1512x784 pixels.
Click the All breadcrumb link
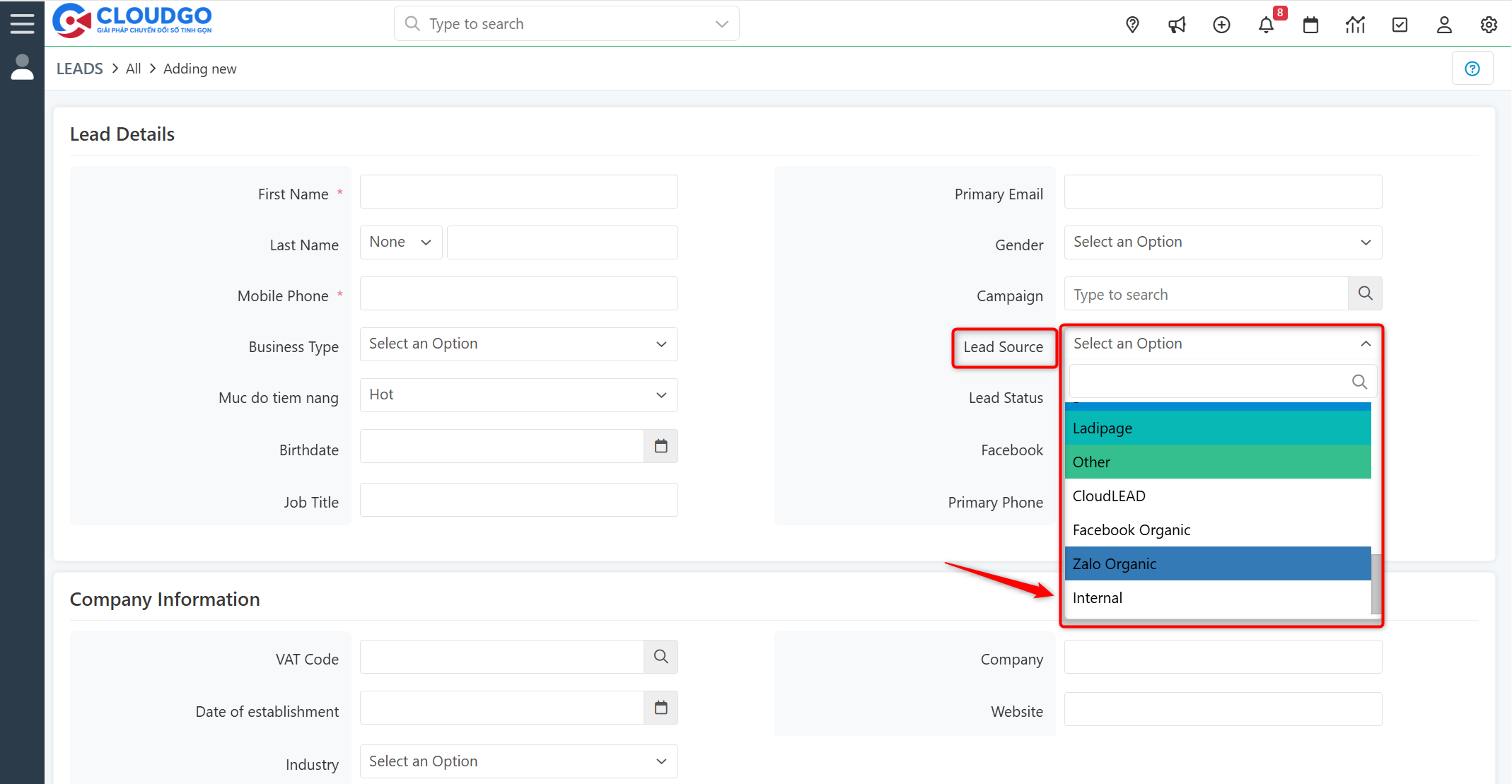point(133,69)
